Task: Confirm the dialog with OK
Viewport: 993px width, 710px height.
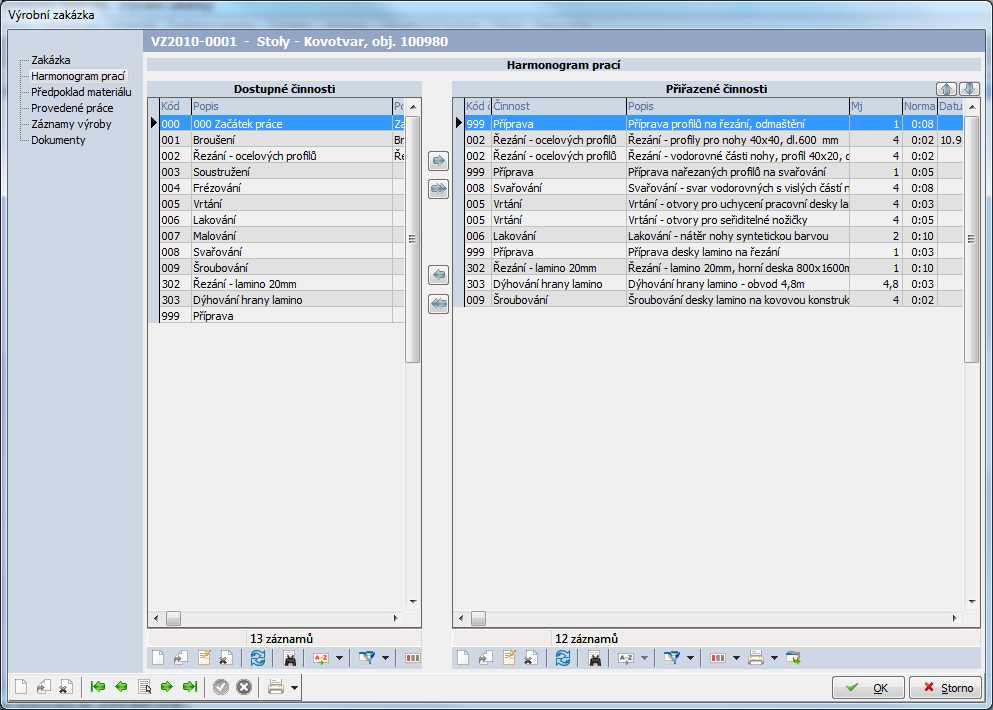Action: pyautogui.click(x=868, y=688)
